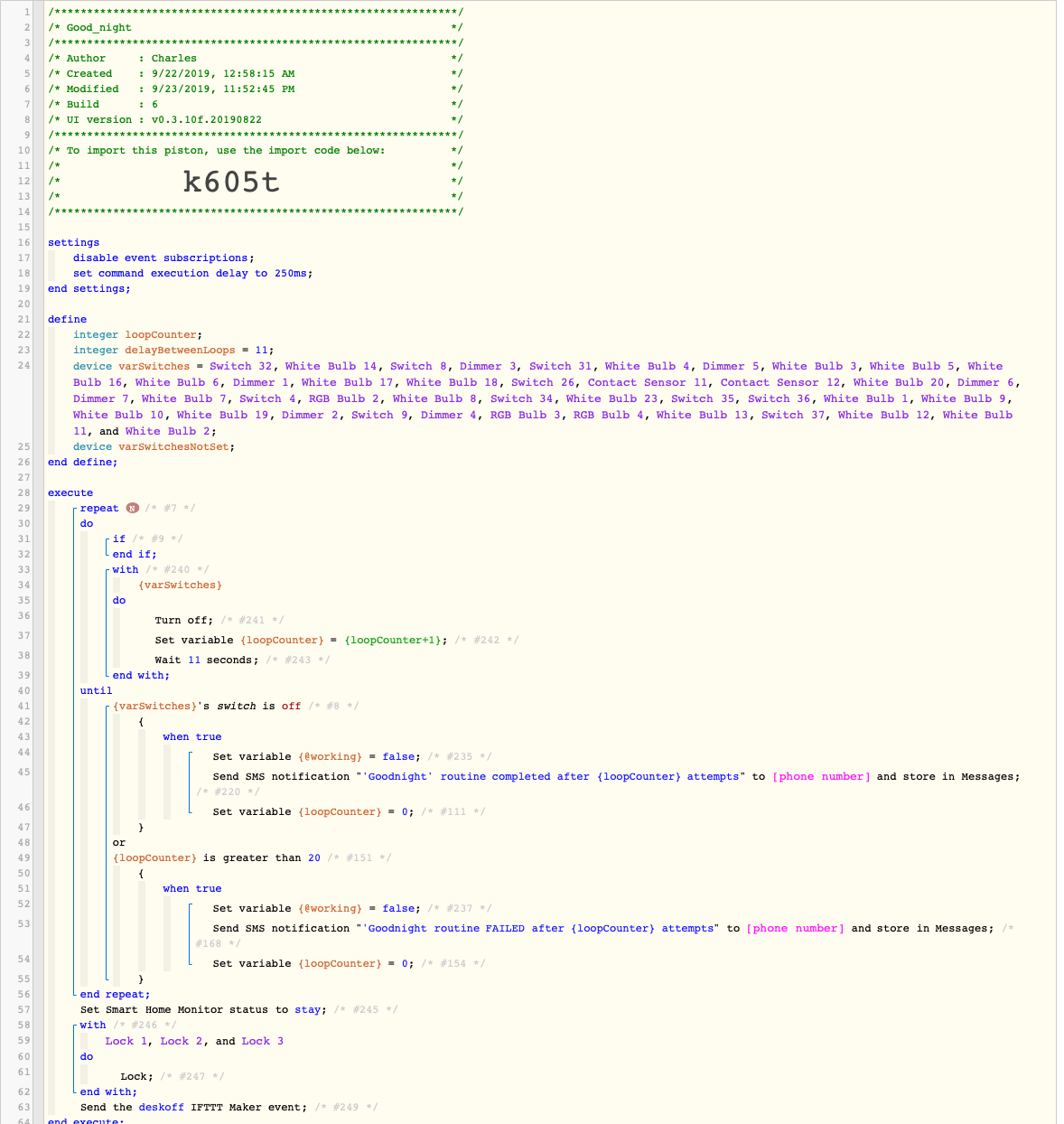The image size is (1064, 1124).
Task: Click the 'Switch 26' device
Action: pyautogui.click(x=543, y=382)
